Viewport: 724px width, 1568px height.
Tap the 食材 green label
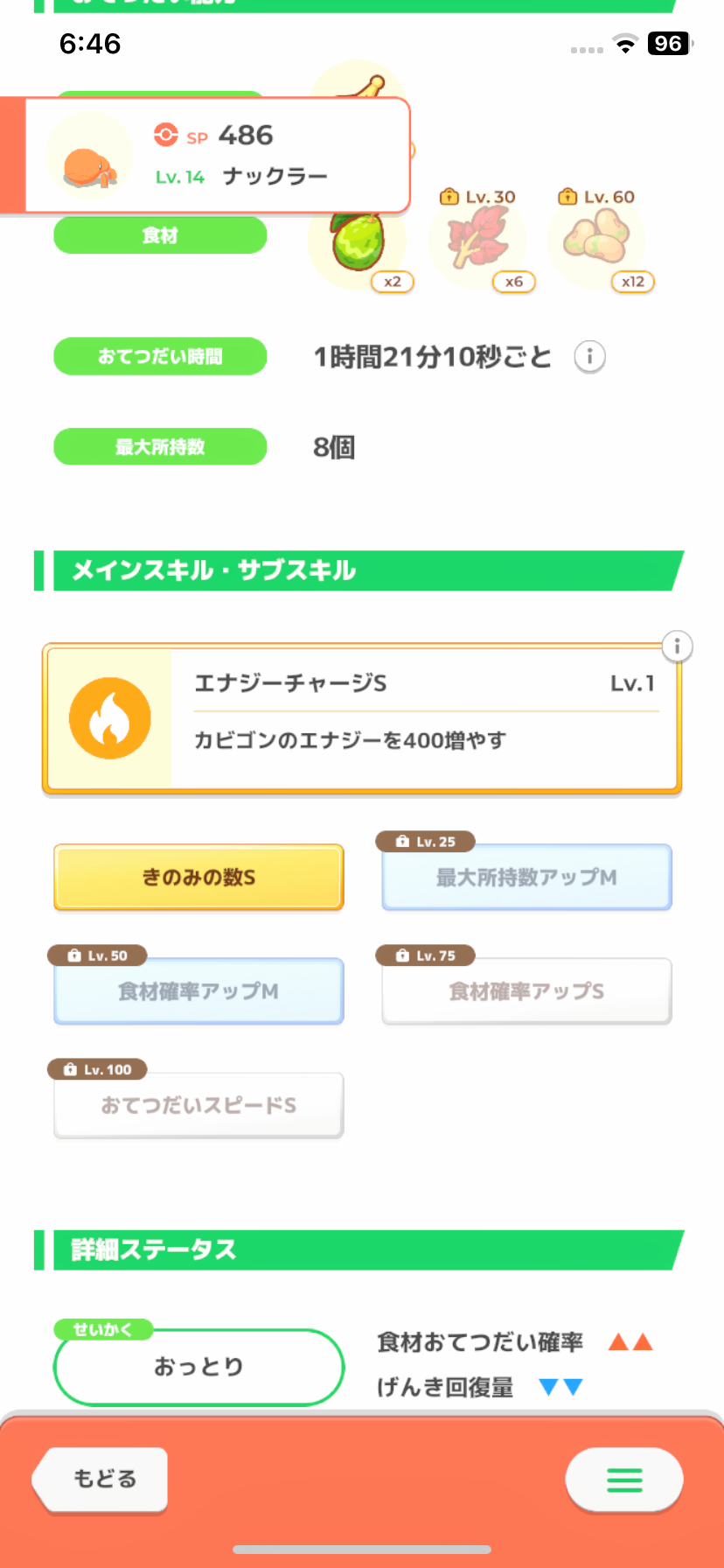[x=160, y=235]
